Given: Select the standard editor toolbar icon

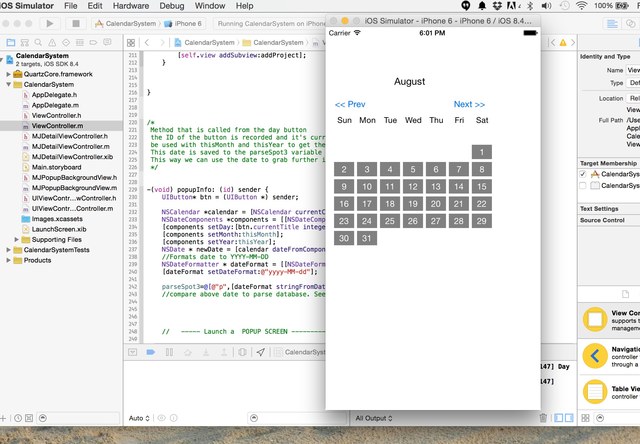Looking at the screenshot, I should [612, 24].
